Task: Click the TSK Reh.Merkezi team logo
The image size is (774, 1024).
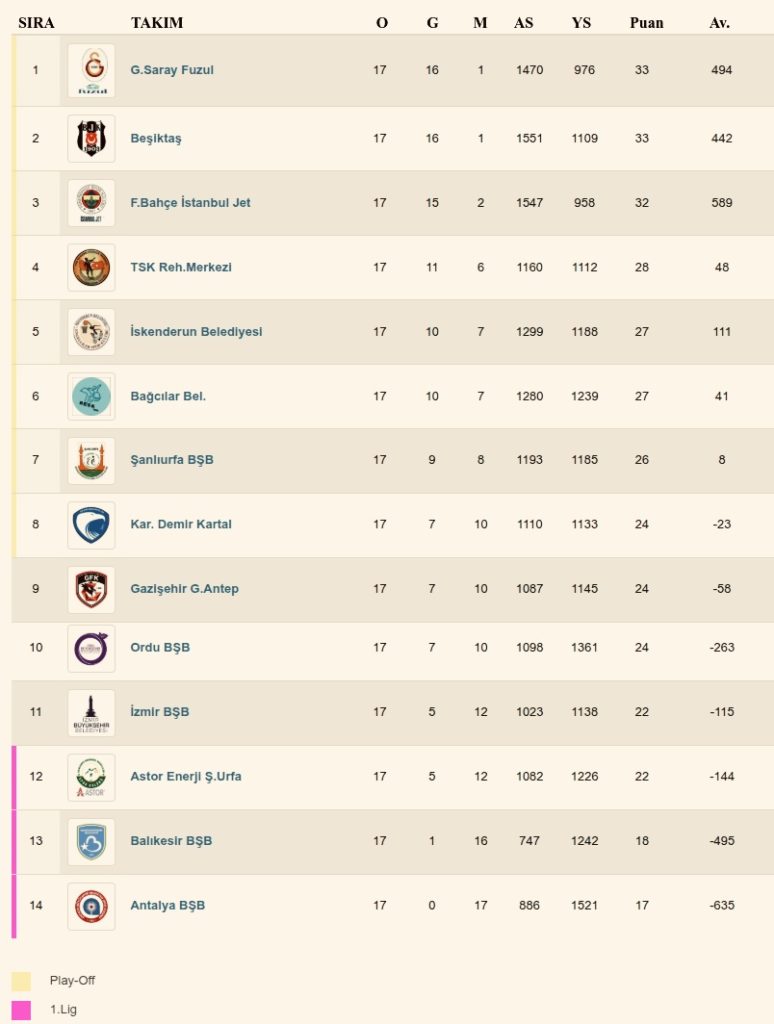Action: pyautogui.click(x=91, y=267)
